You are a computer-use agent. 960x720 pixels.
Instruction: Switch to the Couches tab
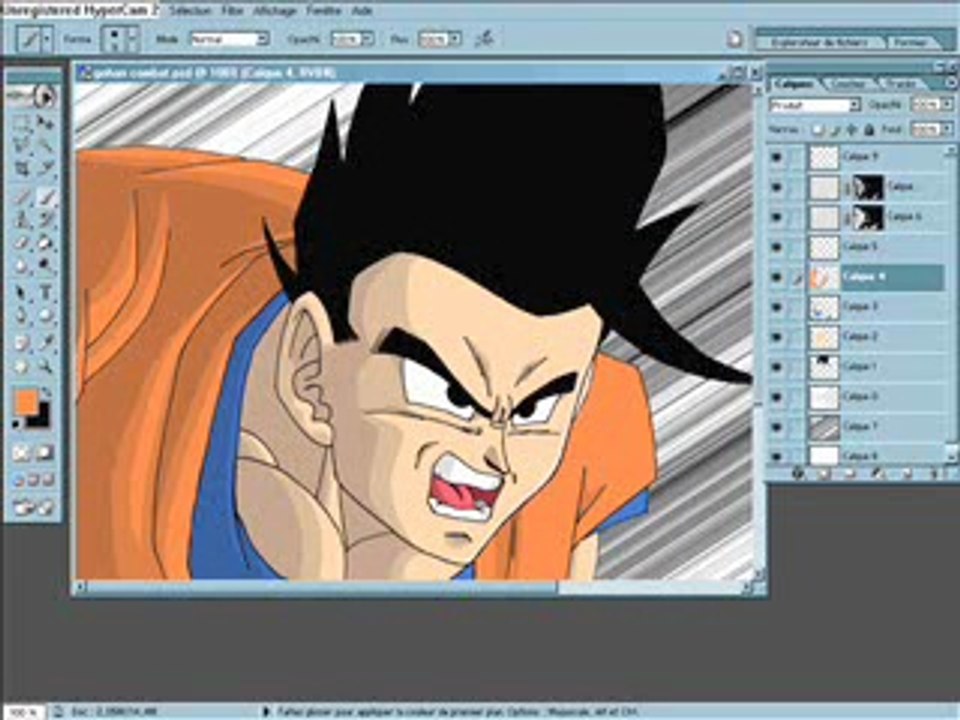tap(850, 84)
